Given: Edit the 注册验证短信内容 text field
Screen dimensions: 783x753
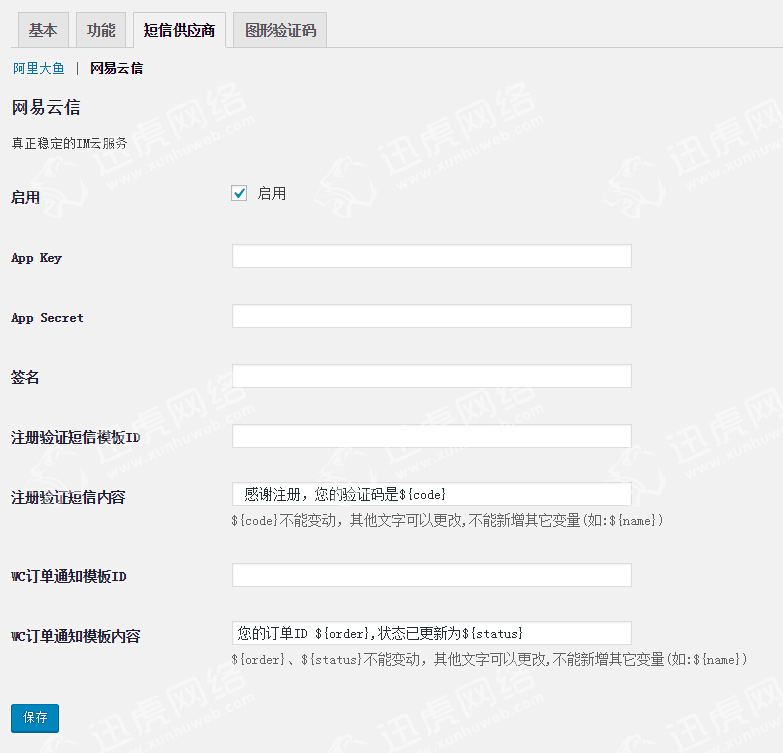Looking at the screenshot, I should 431,494.
